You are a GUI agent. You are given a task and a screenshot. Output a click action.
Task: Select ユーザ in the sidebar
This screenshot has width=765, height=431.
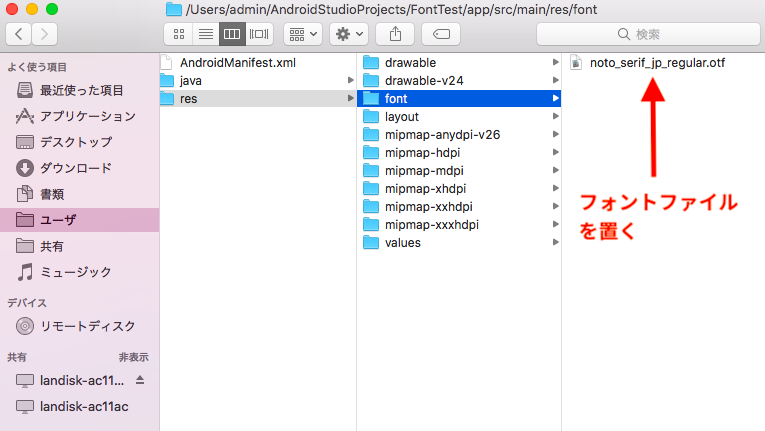[80, 220]
